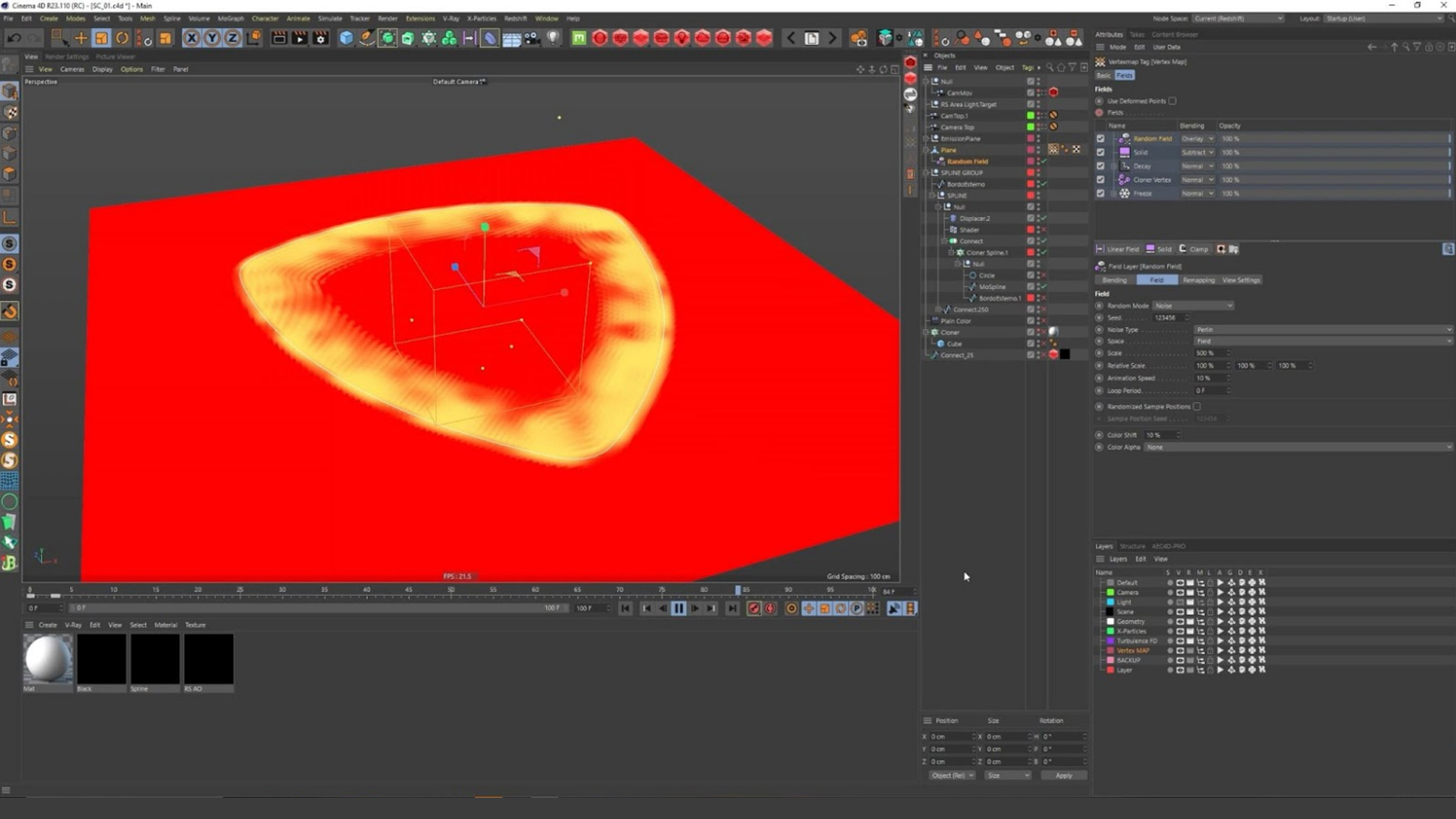Select the Rotate tool icon

click(122, 38)
